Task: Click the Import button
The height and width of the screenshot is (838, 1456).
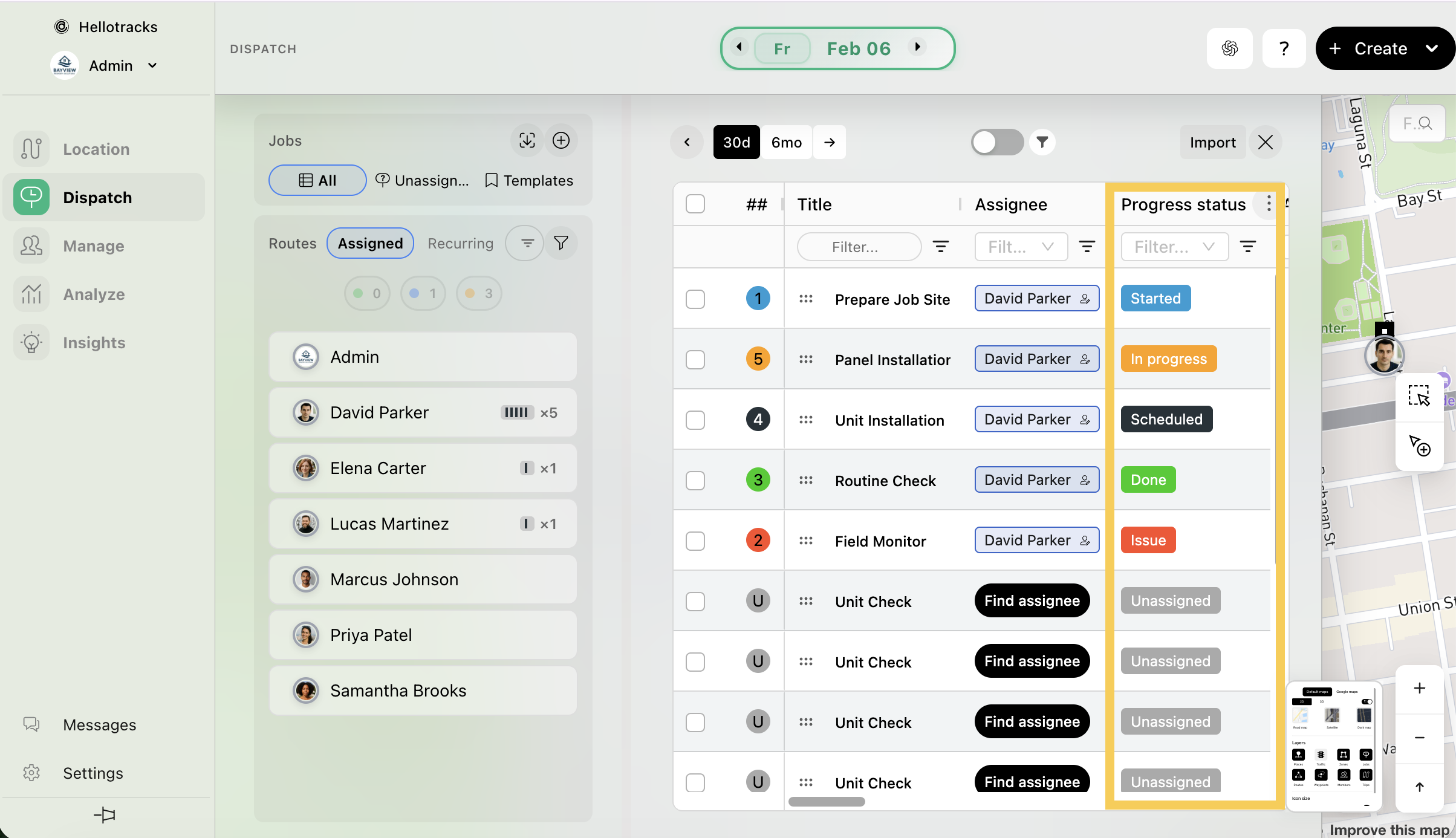Action: point(1212,142)
